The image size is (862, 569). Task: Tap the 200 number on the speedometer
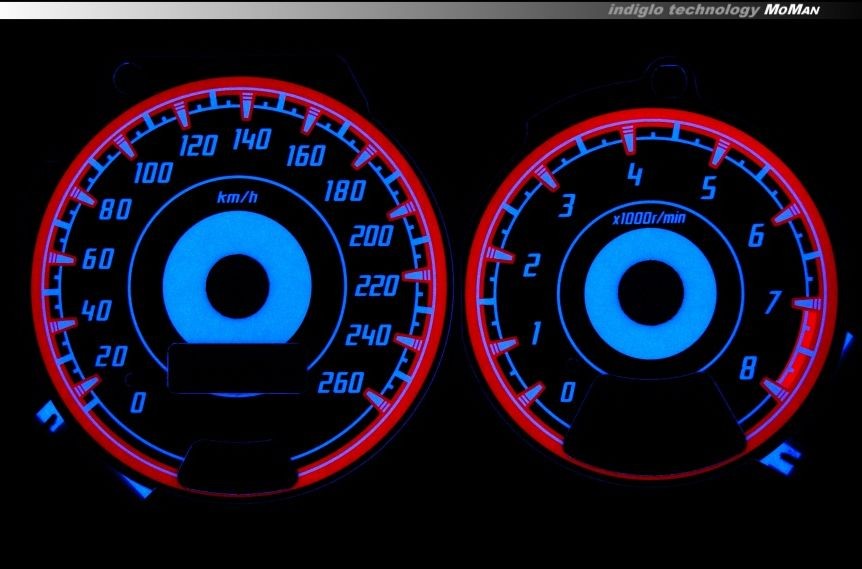pos(370,237)
